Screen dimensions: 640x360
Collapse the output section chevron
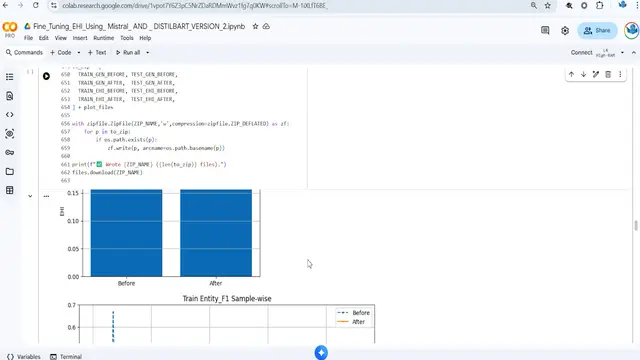pyautogui.click(x=30, y=196)
